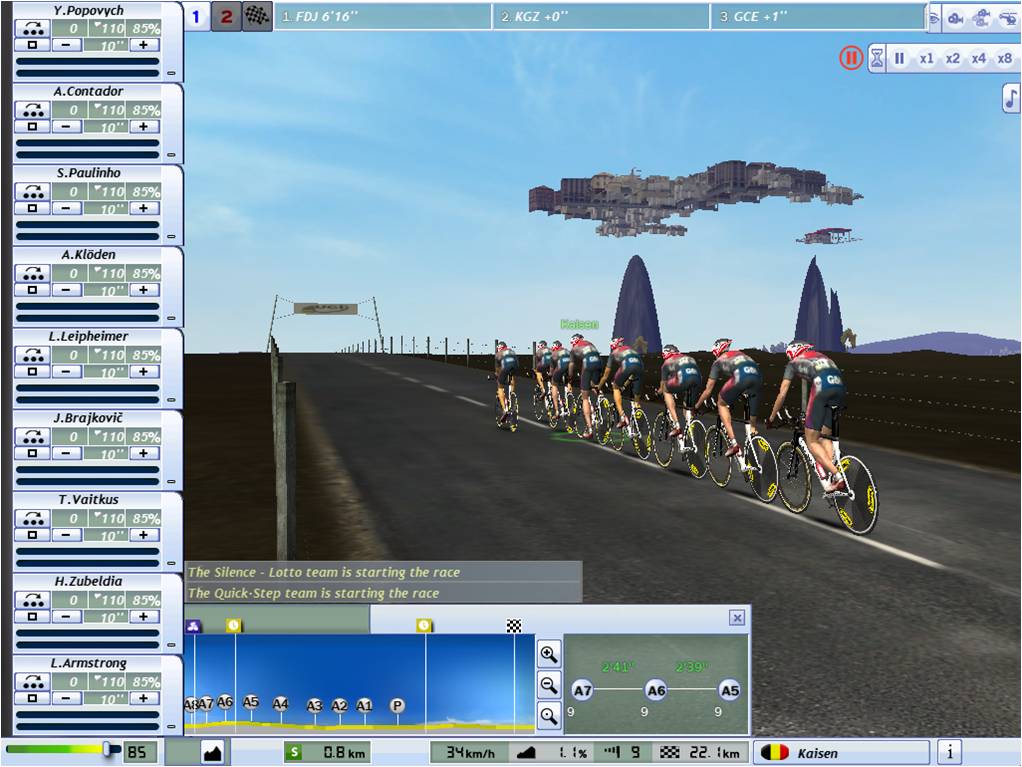Zoom in on the stage profile
The image size is (1022, 767).
point(549,655)
